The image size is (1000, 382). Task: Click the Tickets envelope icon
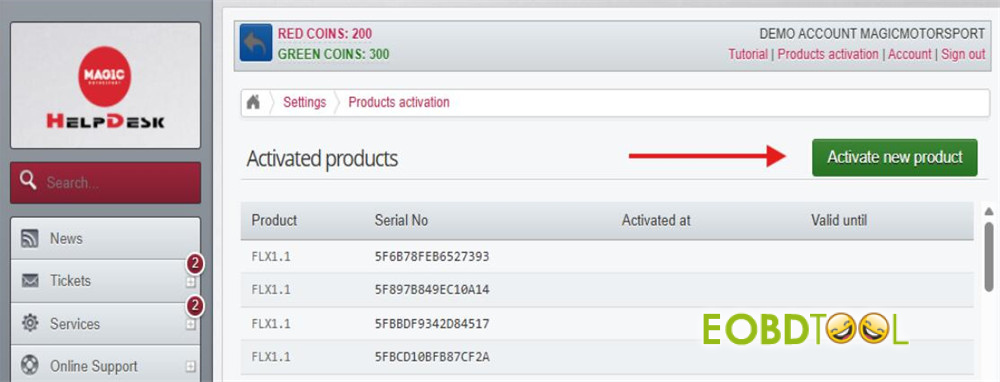click(29, 281)
